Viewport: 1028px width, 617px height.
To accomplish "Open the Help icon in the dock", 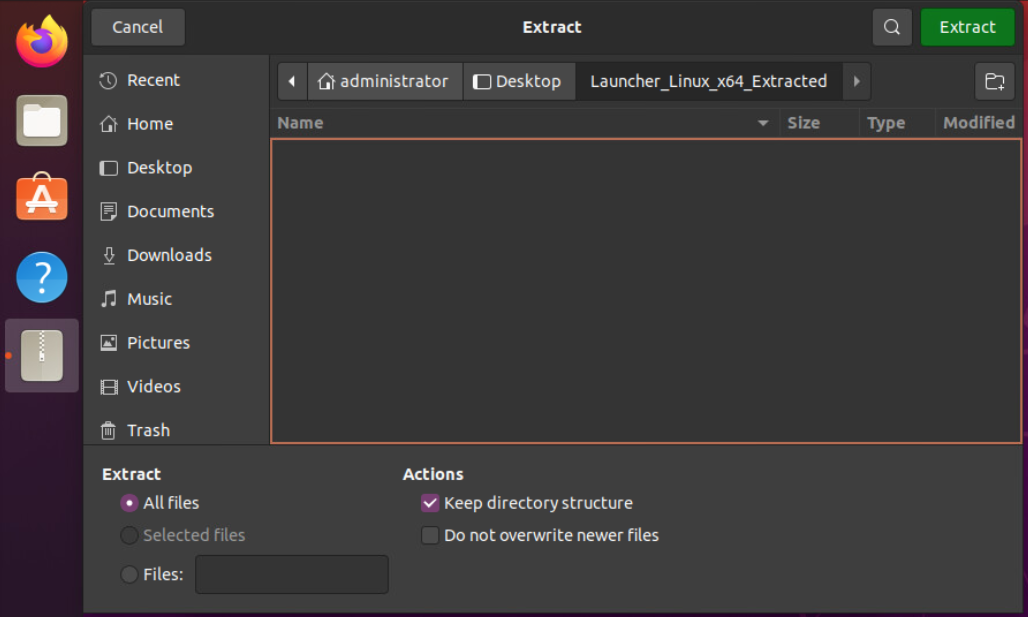I will coord(42,277).
